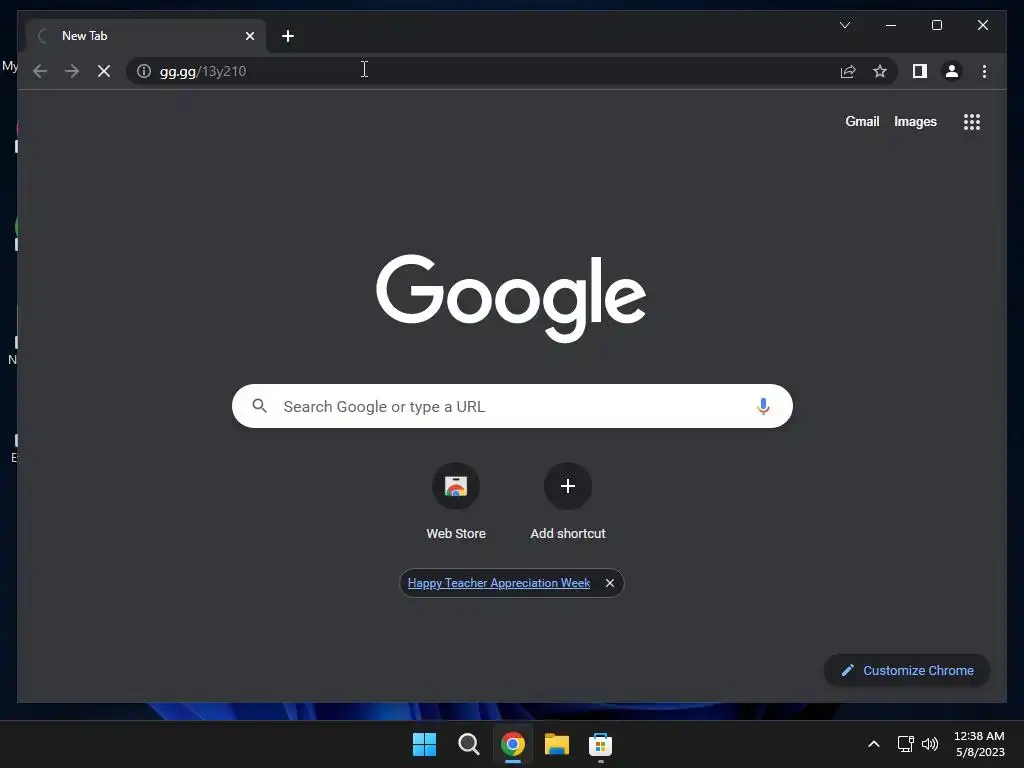
Task: Click the Google logo
Action: tap(511, 298)
